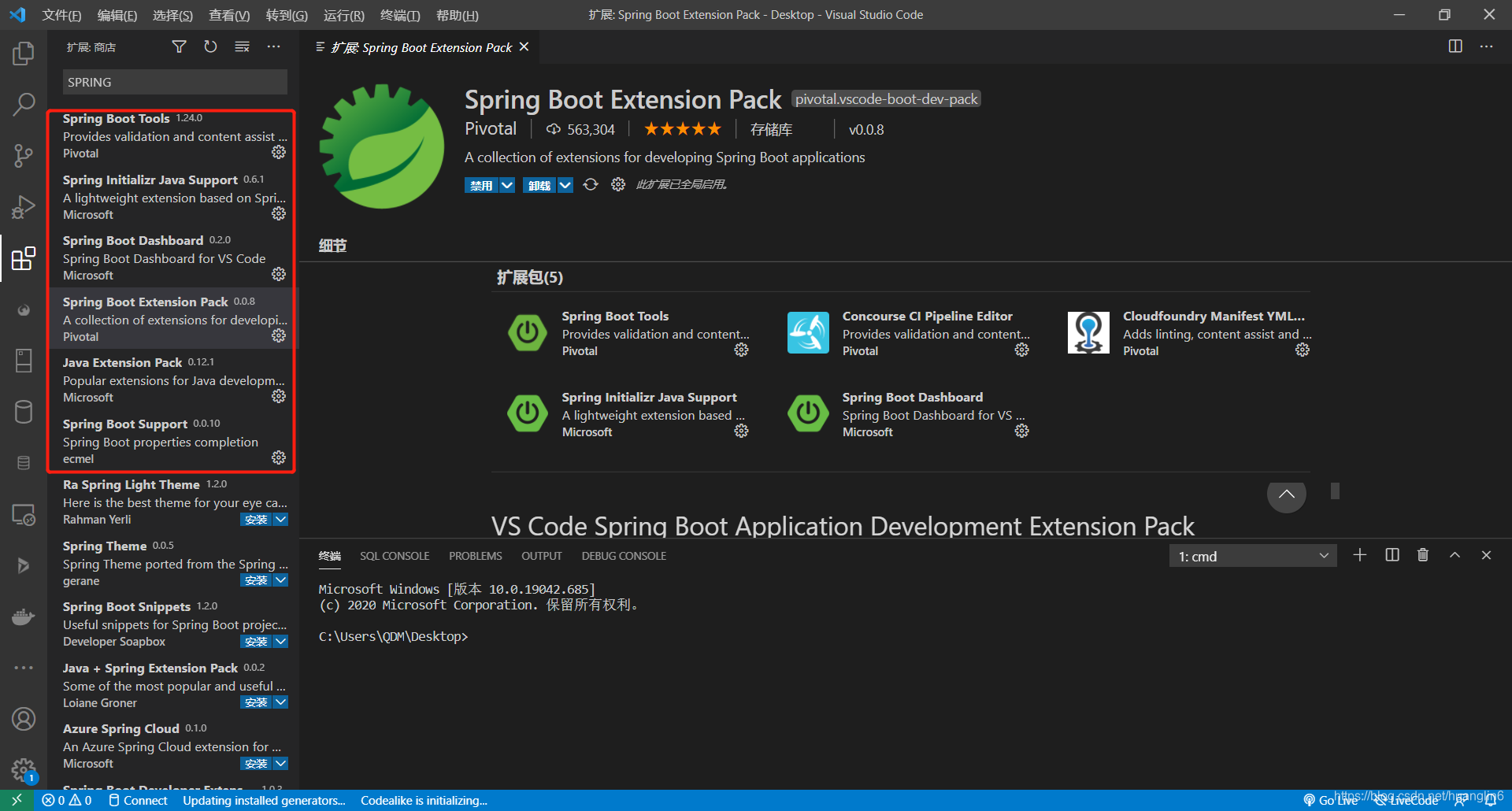Switch to the OUTPUT panel tab
This screenshot has height=811, width=1512.
coord(542,556)
